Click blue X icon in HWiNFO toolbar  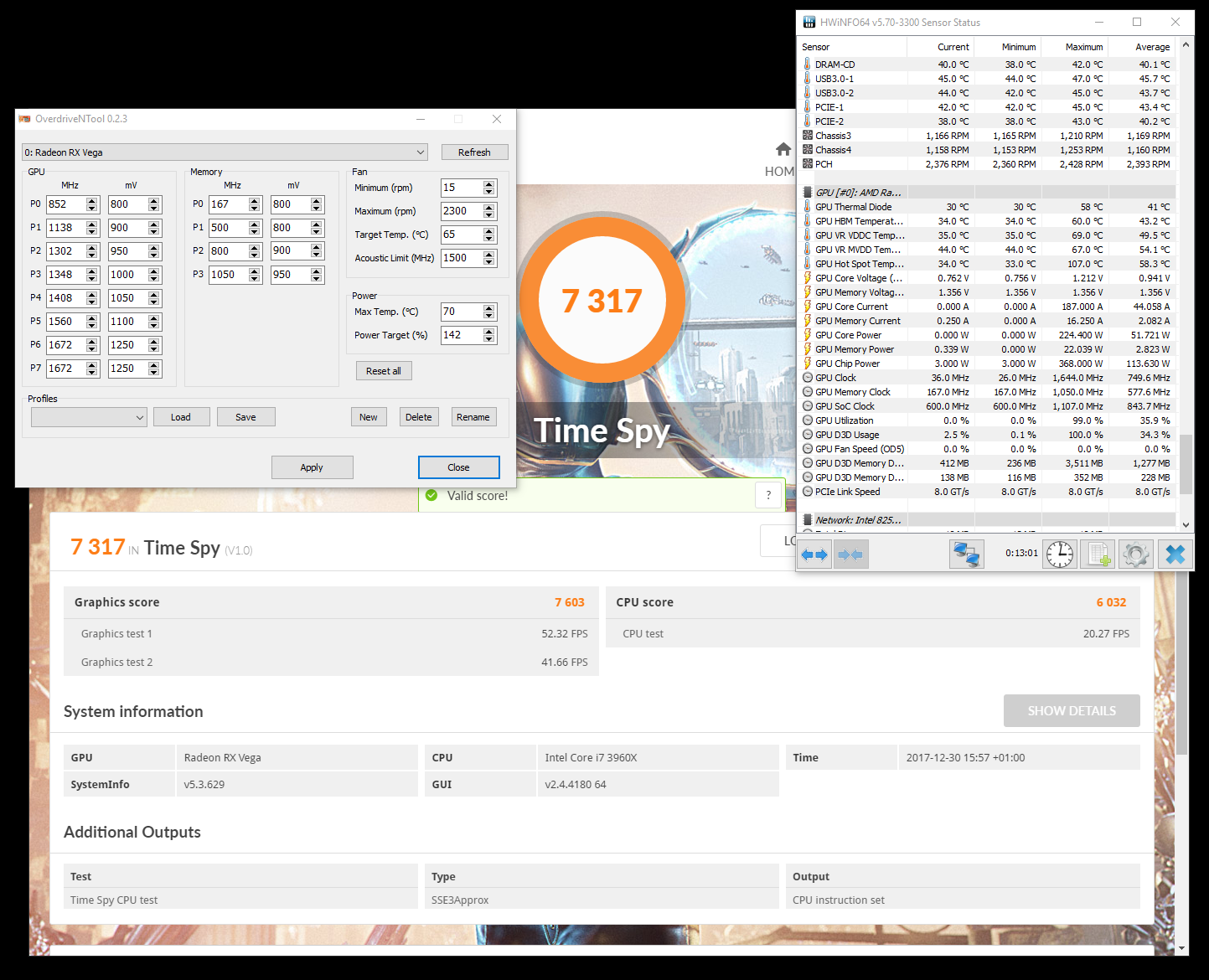[x=1175, y=554]
